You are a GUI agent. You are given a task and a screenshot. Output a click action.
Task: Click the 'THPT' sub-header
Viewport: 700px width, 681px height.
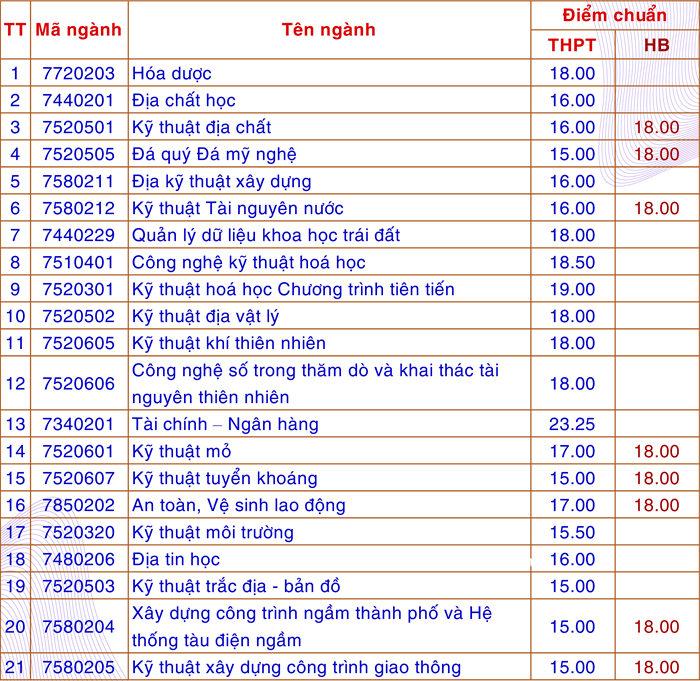coord(572,45)
